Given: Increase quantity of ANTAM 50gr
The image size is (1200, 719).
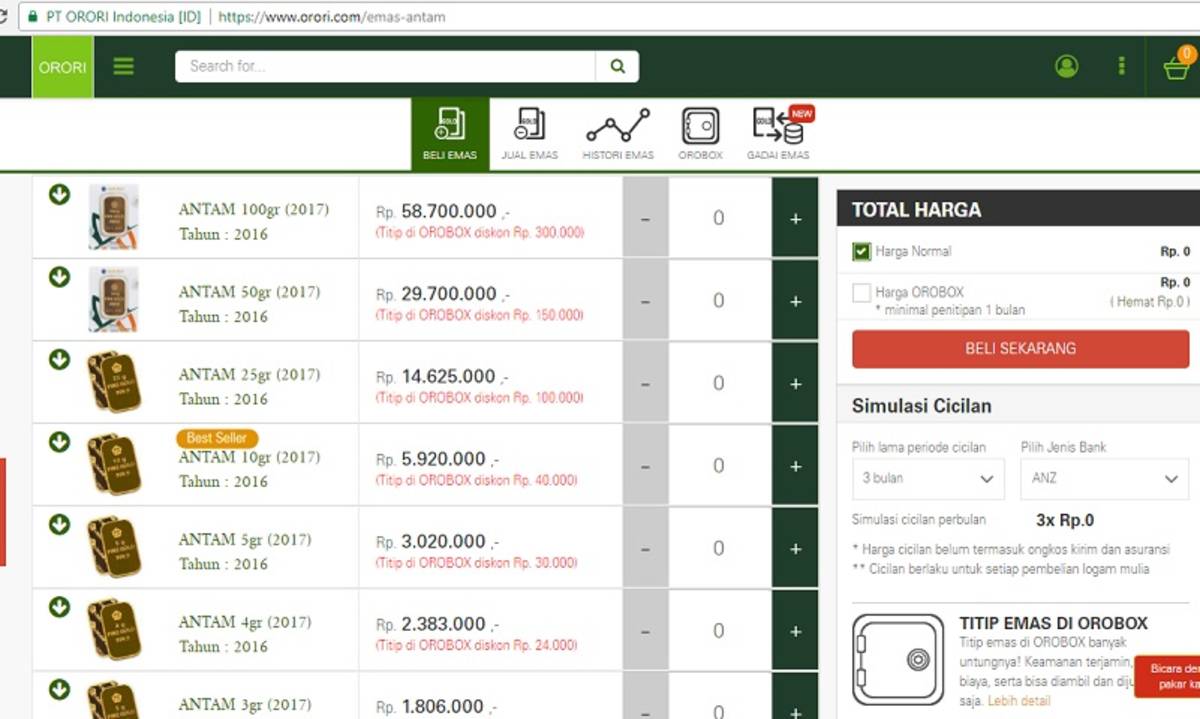Looking at the screenshot, I should coord(795,301).
